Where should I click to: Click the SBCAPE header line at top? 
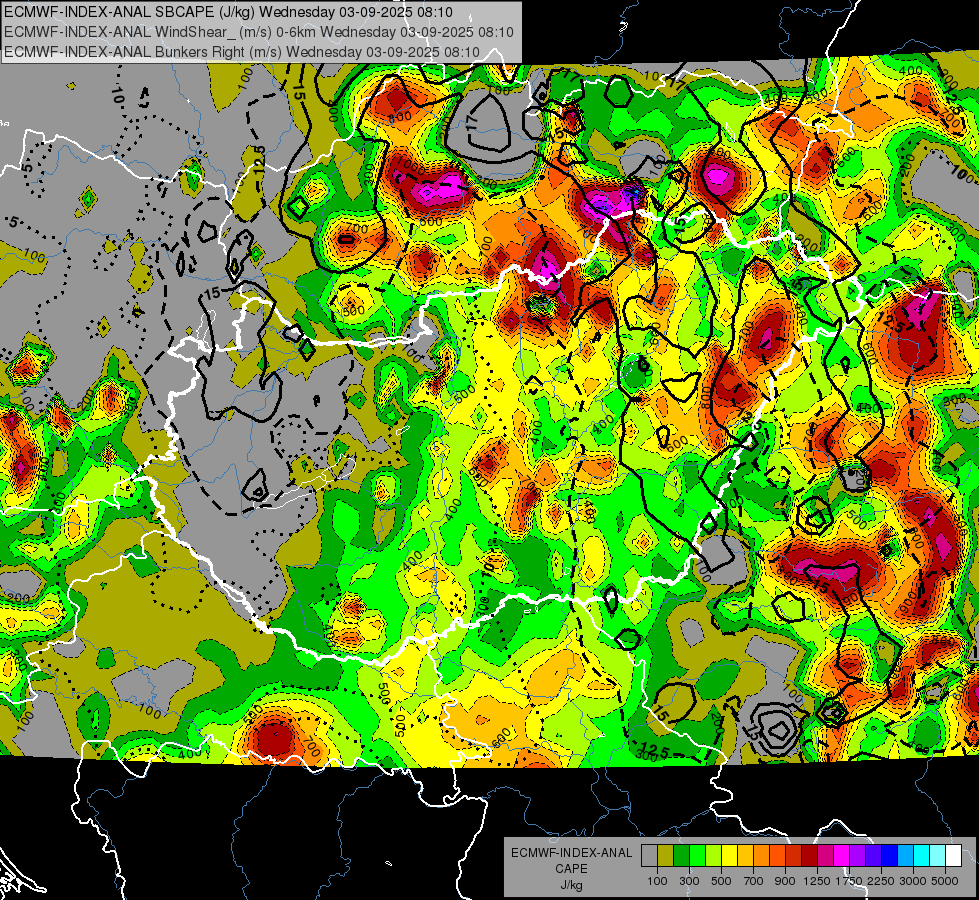[229, 12]
